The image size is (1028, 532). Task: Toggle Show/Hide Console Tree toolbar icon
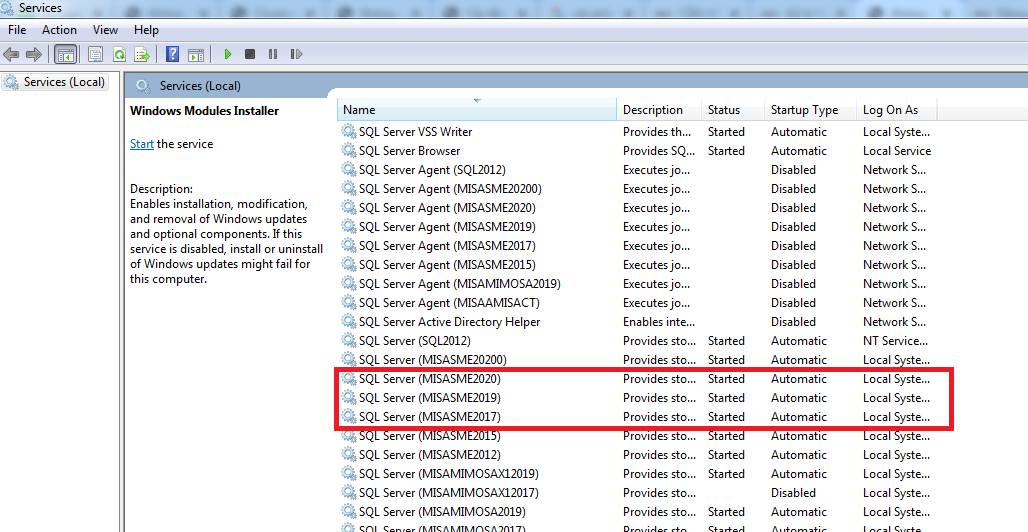click(x=66, y=54)
